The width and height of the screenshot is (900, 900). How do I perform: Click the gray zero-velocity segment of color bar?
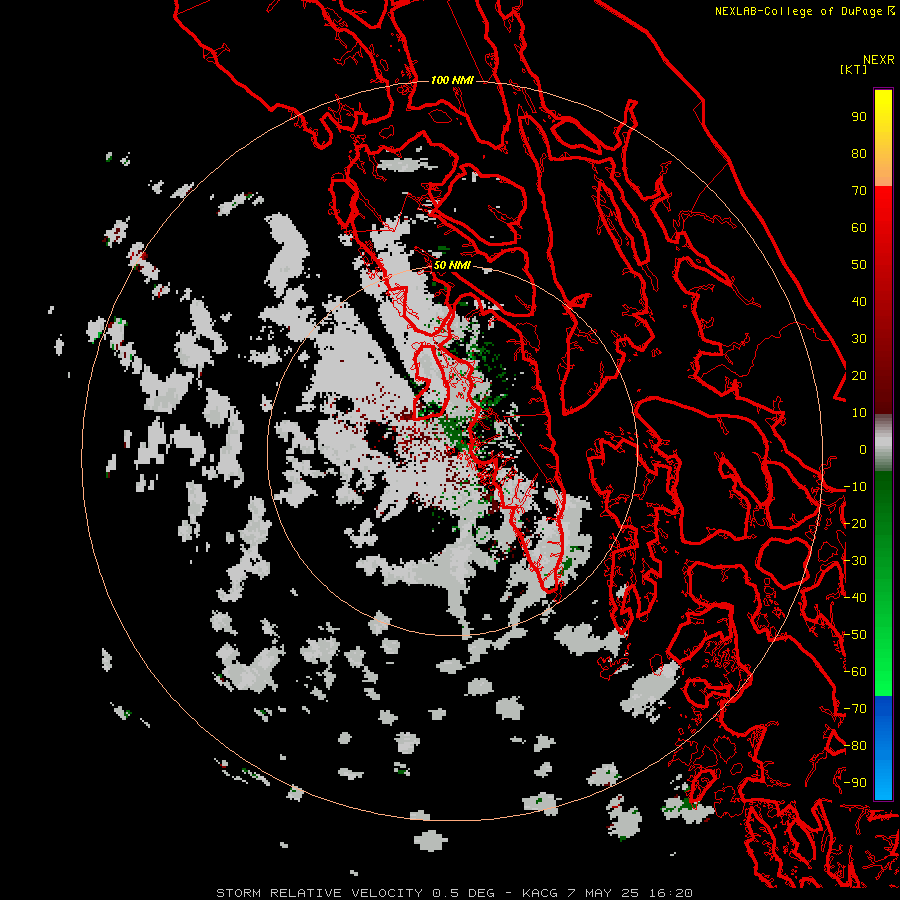coord(883,443)
